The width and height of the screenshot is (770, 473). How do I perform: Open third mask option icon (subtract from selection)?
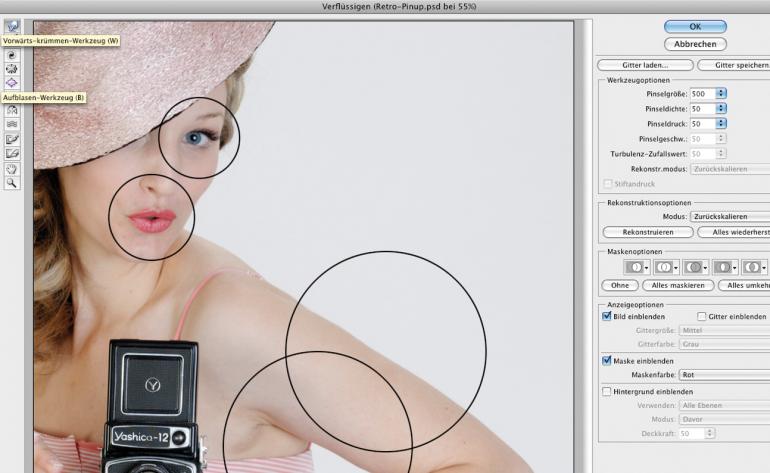point(695,267)
